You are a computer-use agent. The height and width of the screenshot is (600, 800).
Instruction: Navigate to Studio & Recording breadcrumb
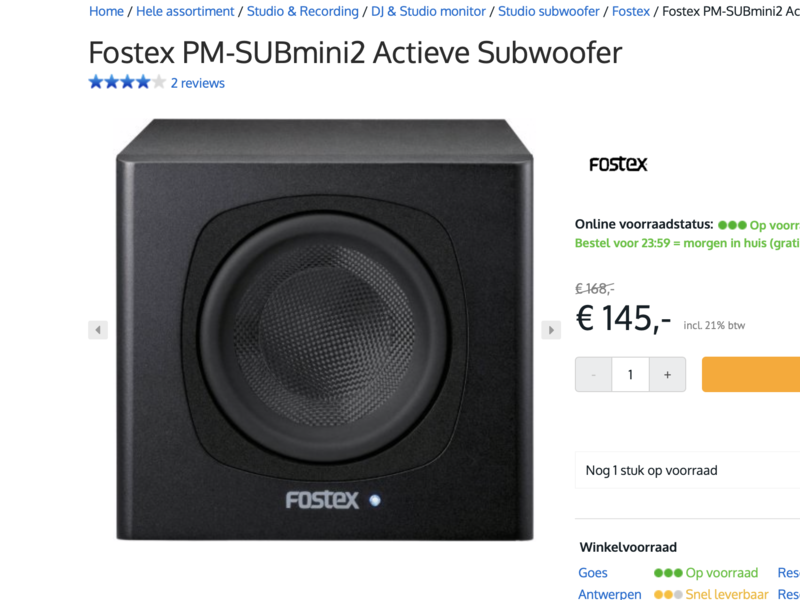coord(303,11)
